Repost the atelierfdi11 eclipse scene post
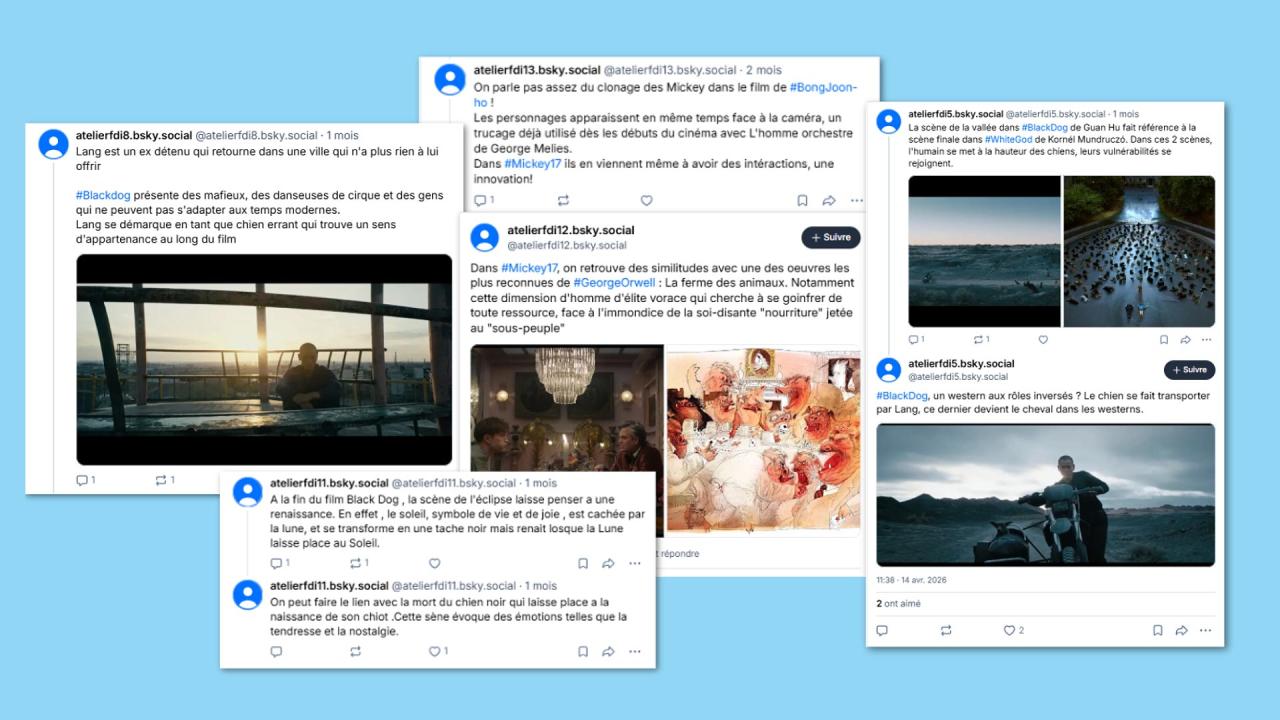Screen dimensions: 1280x720 (x=356, y=563)
